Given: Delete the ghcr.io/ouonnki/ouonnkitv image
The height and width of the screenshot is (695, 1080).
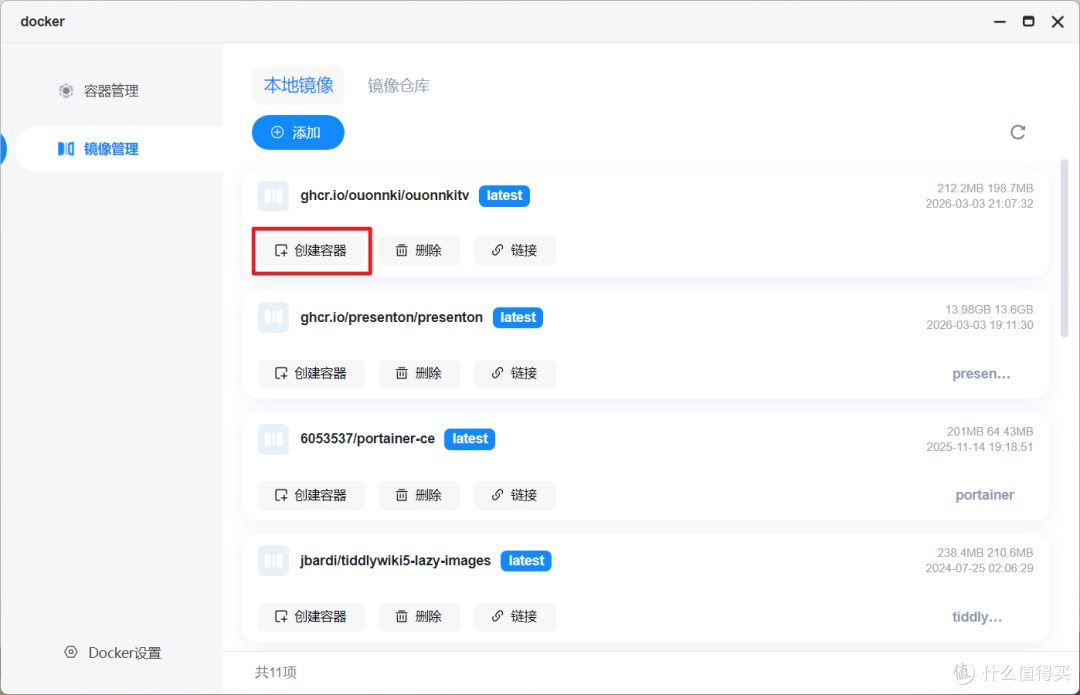Looking at the screenshot, I should [x=419, y=251].
